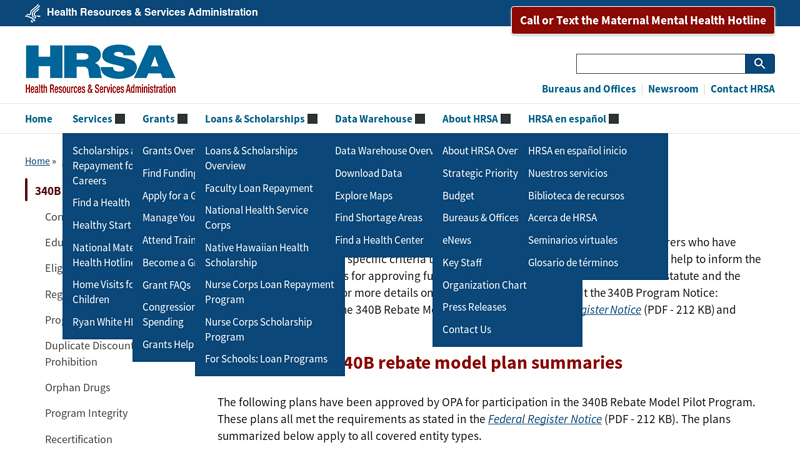800x450 pixels.
Task: Open the Contact HRSA link
Action: point(742,89)
